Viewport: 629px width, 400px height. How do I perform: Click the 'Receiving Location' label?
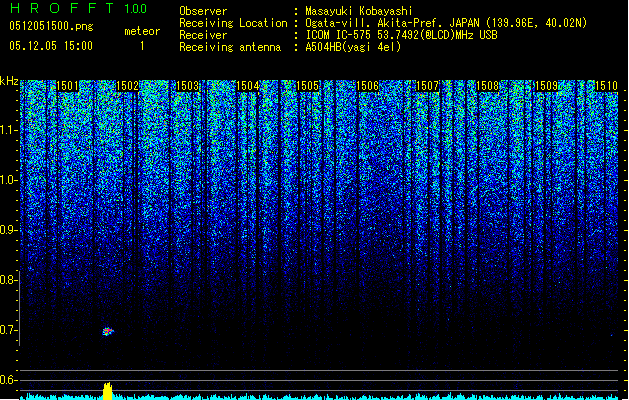tap(233, 23)
